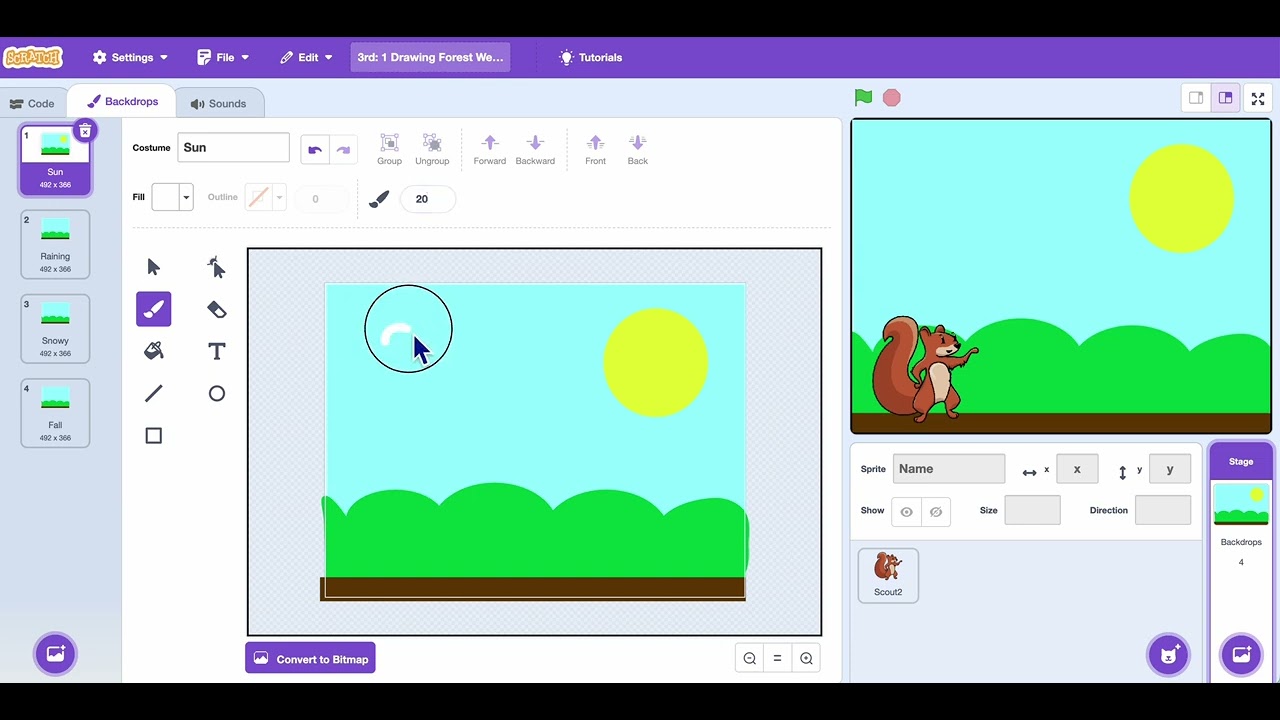This screenshot has width=1280, height=720.
Task: Send selection to Back
Action: (638, 149)
